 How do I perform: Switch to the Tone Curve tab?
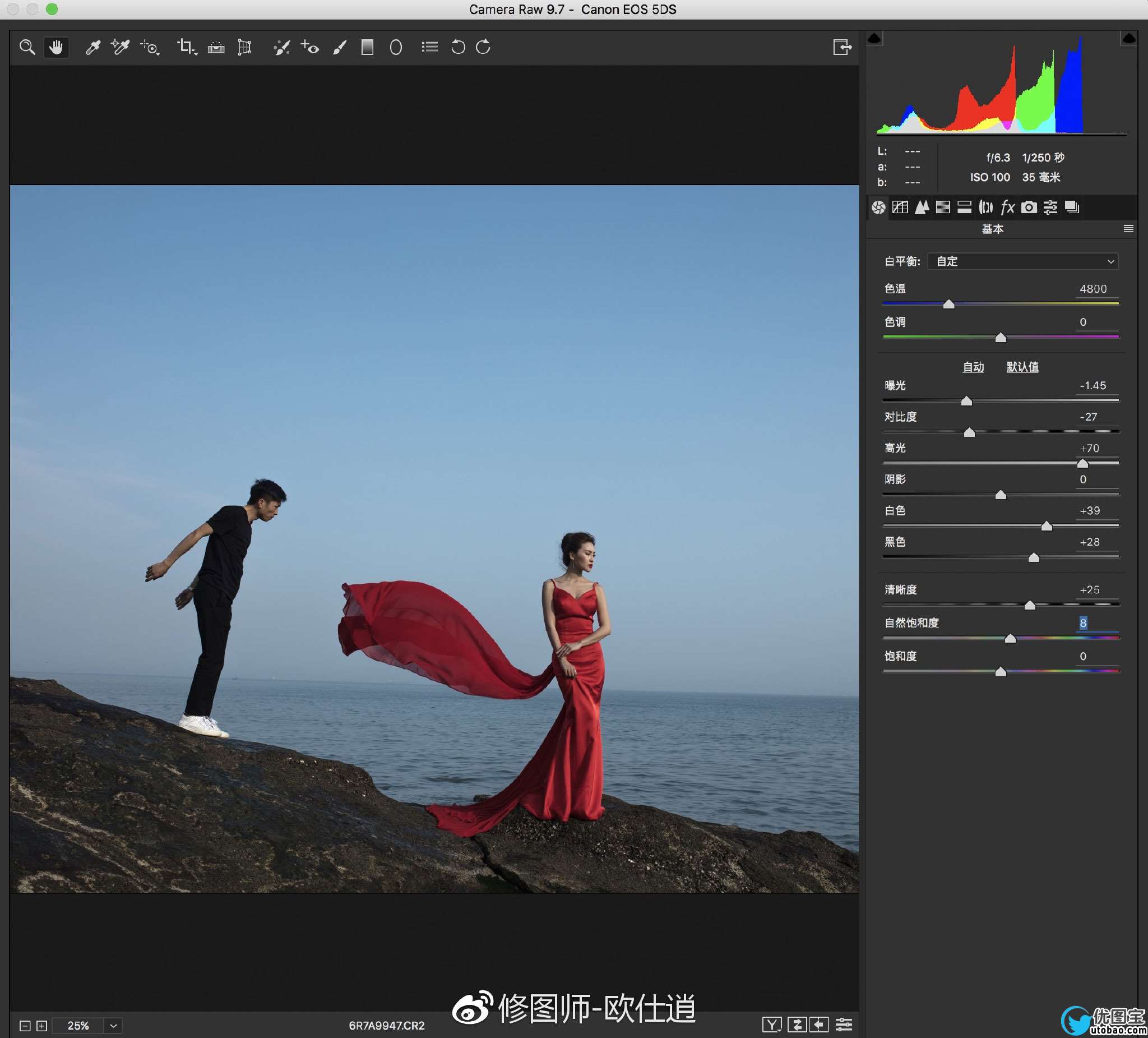tap(900, 207)
